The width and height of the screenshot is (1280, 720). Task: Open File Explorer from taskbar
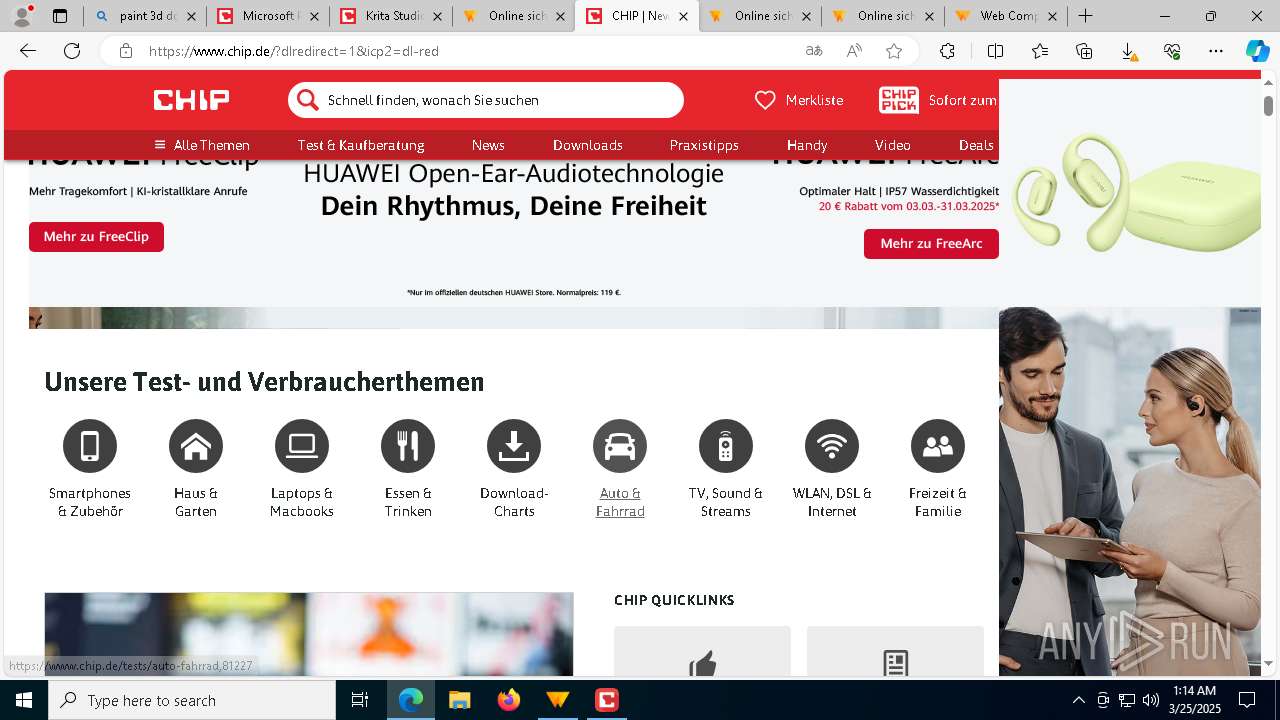coord(459,700)
